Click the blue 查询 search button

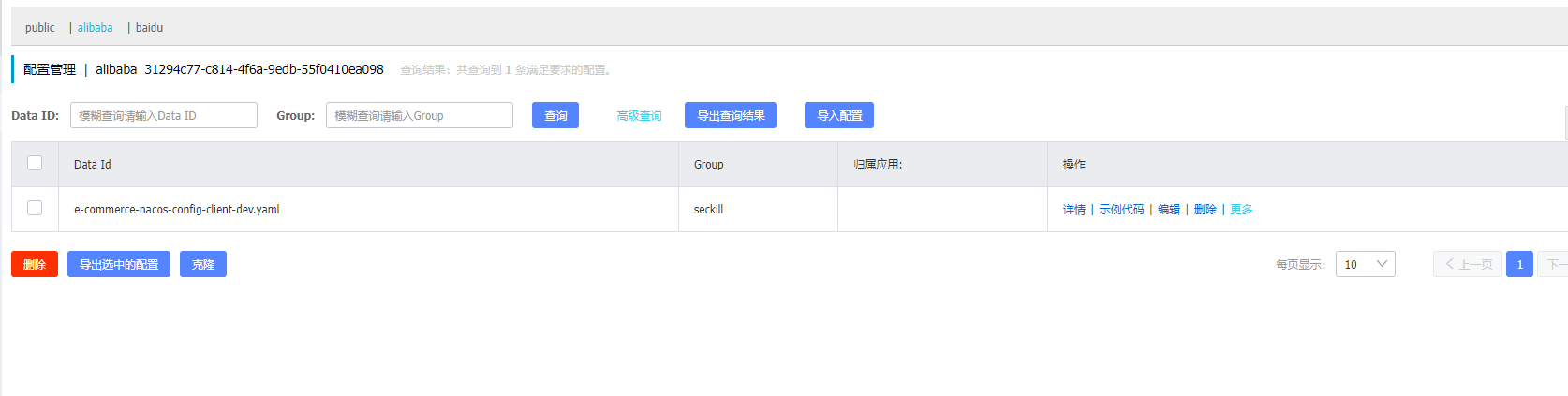pyautogui.click(x=555, y=115)
